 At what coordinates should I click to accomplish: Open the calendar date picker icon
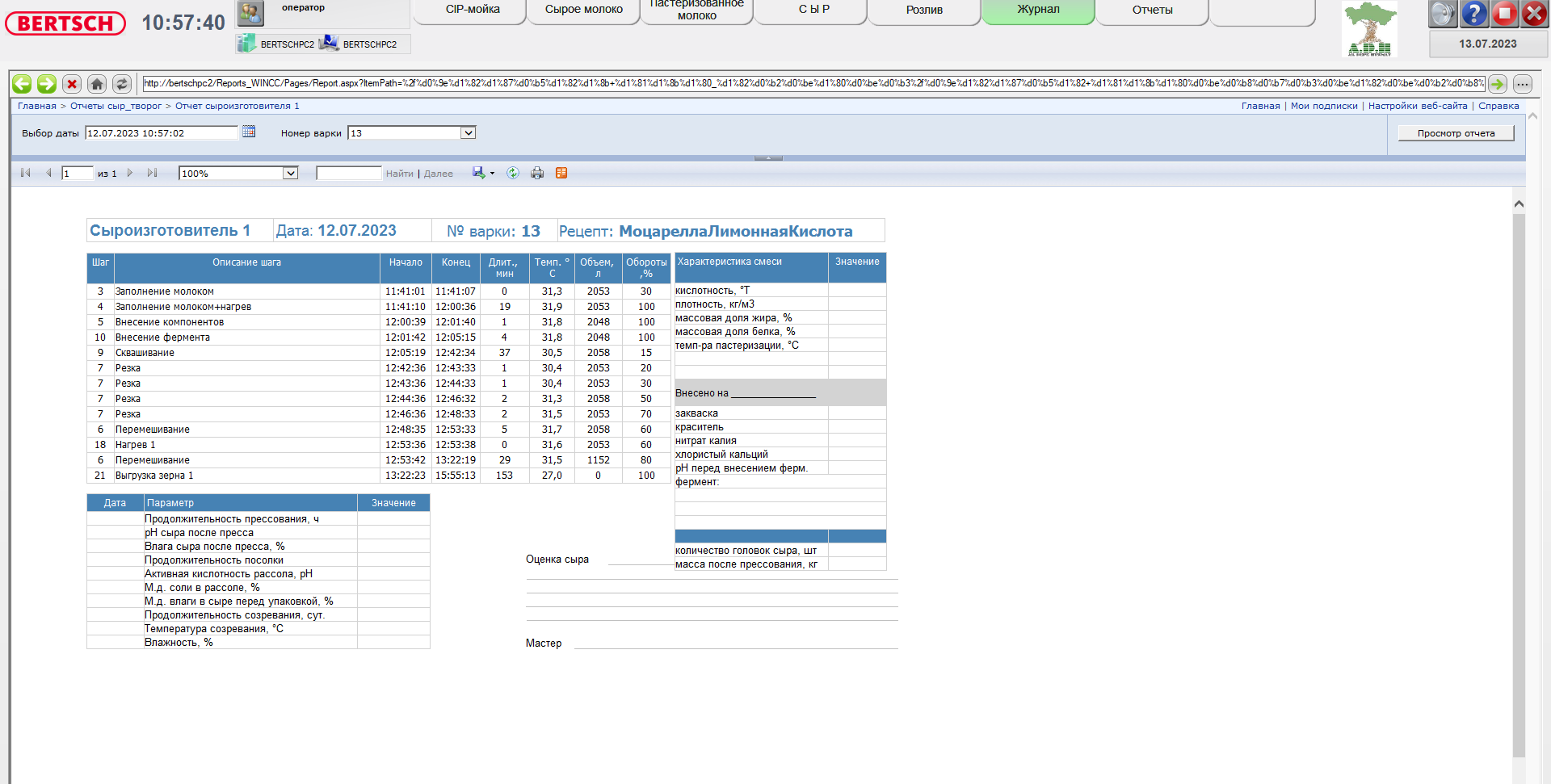tap(249, 132)
